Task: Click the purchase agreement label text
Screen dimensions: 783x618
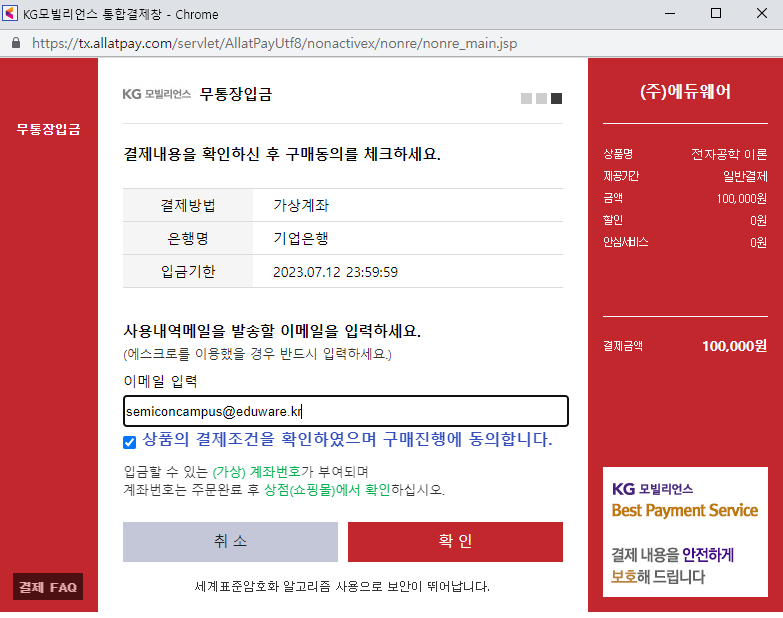Action: point(347,439)
